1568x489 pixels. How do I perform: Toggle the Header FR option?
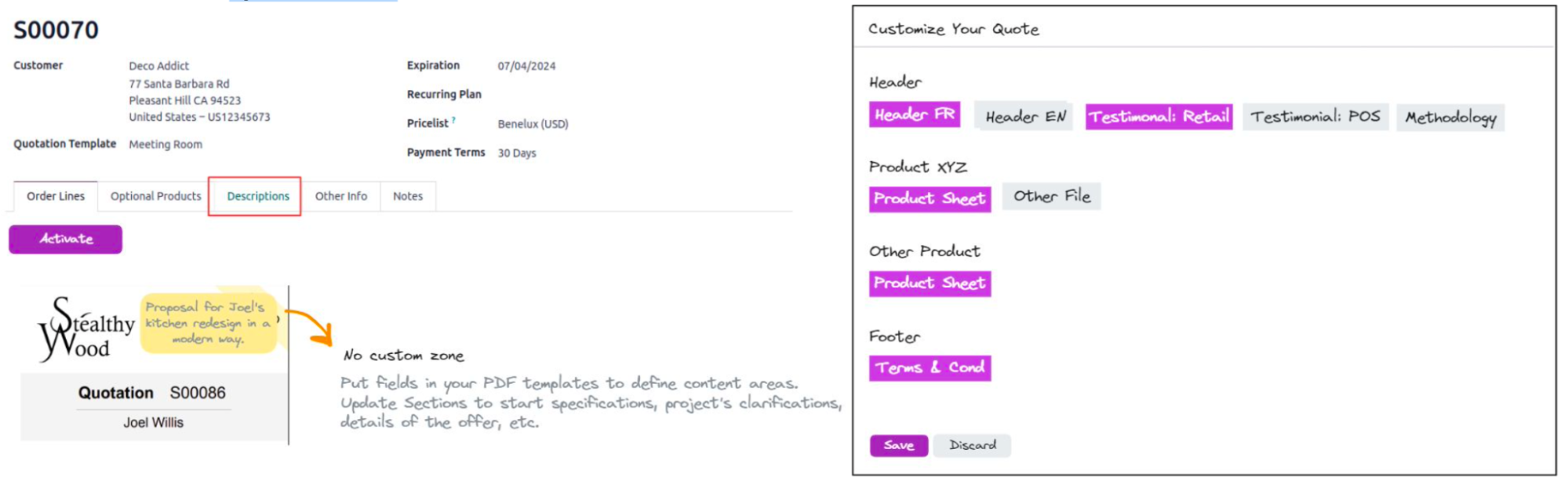click(x=914, y=115)
